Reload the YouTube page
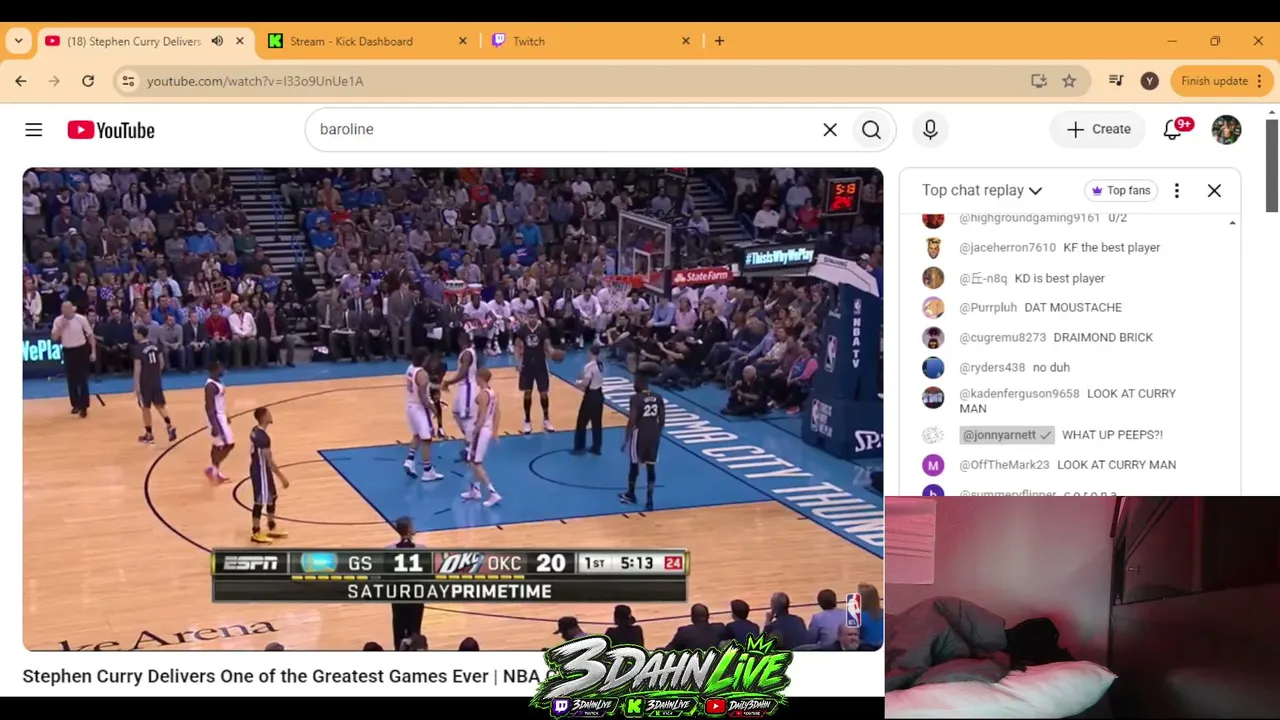The height and width of the screenshot is (720, 1280). coord(88,81)
